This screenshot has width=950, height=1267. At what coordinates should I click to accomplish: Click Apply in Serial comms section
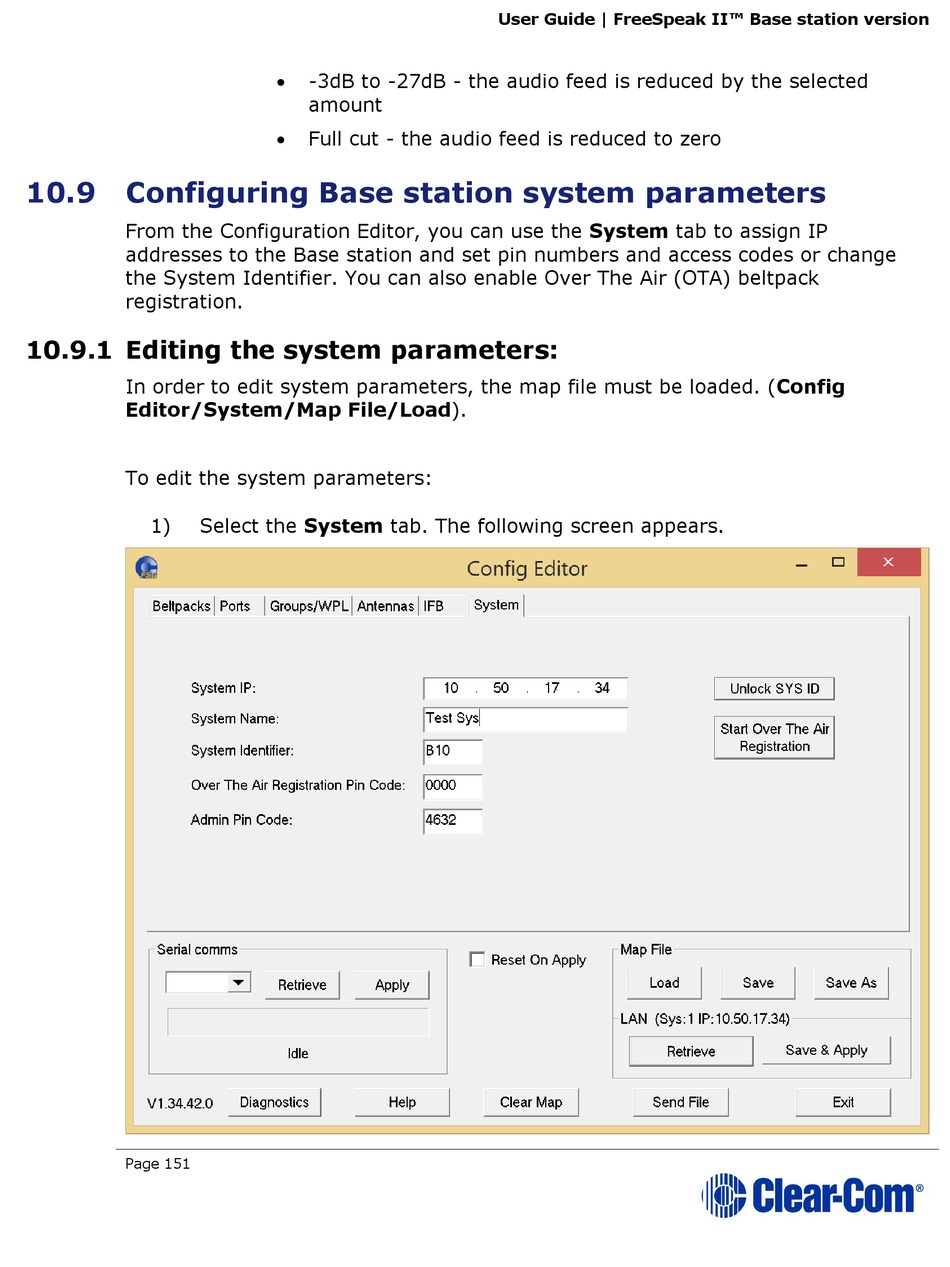(392, 985)
